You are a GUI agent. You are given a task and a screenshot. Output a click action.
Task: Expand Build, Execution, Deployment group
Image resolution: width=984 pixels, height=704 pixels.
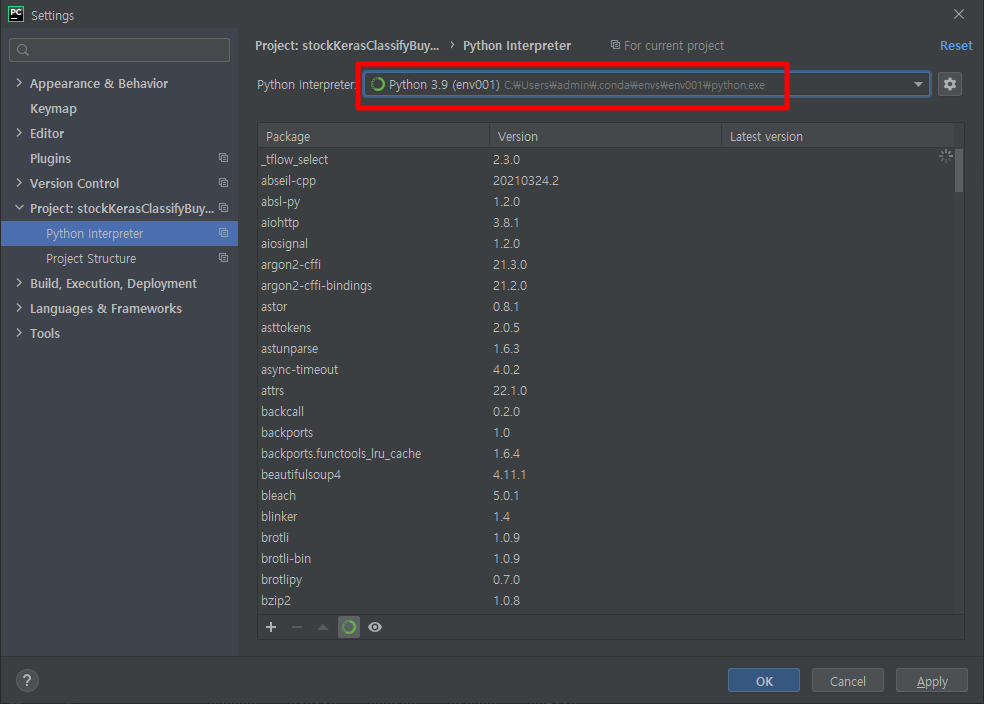coord(19,283)
